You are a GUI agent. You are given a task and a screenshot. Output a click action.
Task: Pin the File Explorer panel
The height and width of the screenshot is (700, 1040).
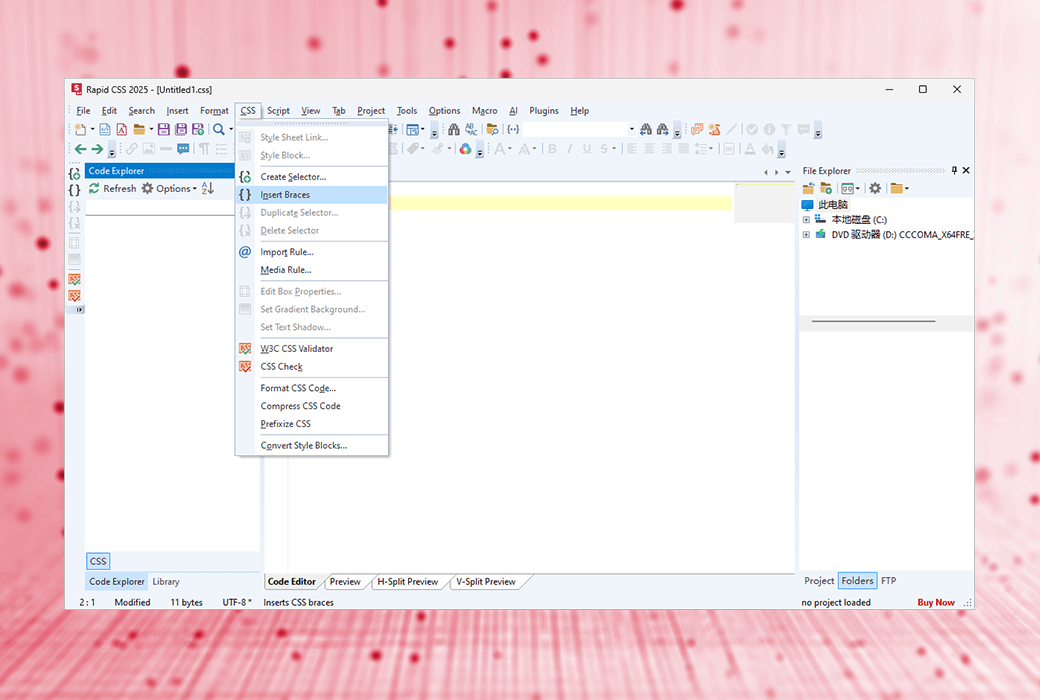[x=954, y=171]
